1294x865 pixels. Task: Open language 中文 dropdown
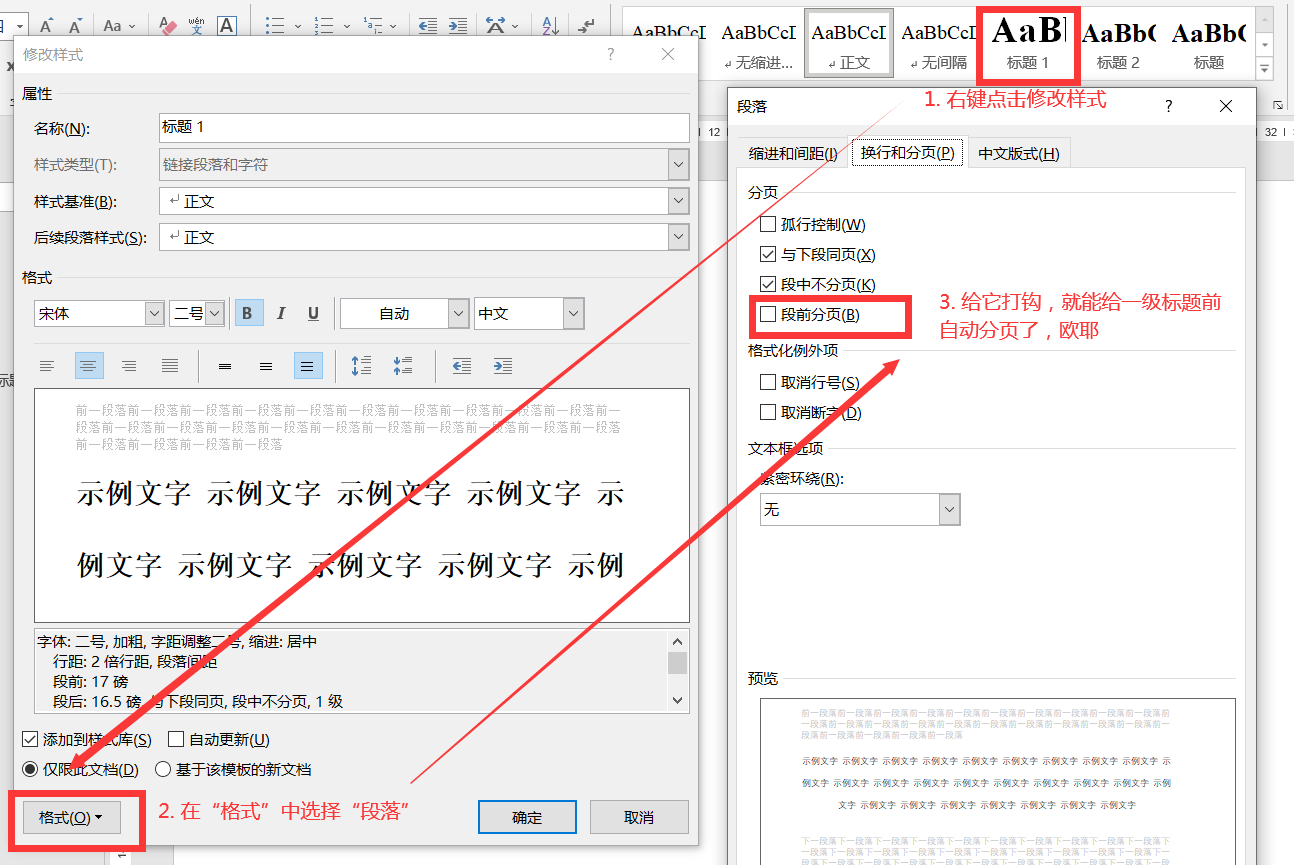(x=572, y=313)
